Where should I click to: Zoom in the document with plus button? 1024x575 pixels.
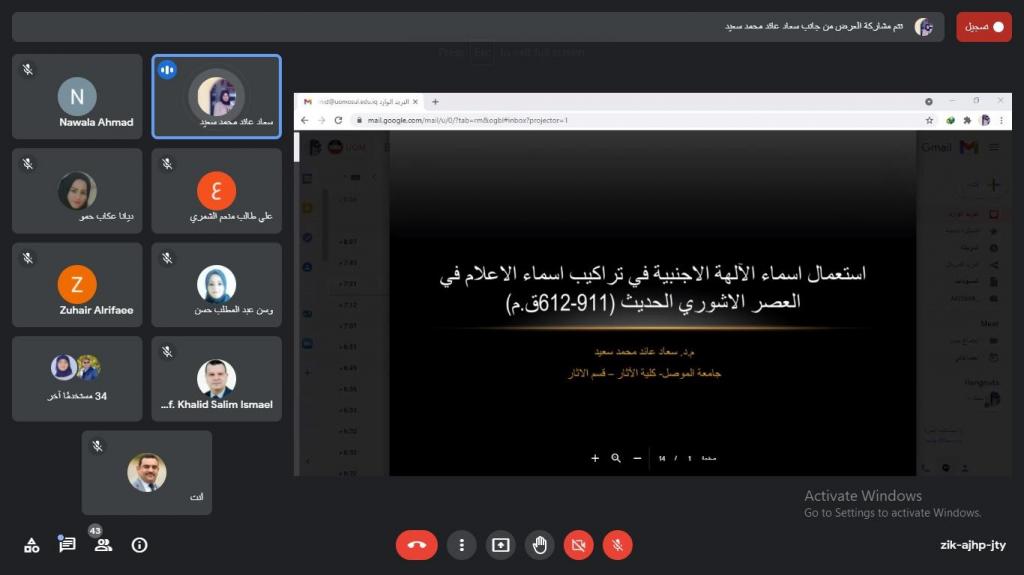point(595,458)
